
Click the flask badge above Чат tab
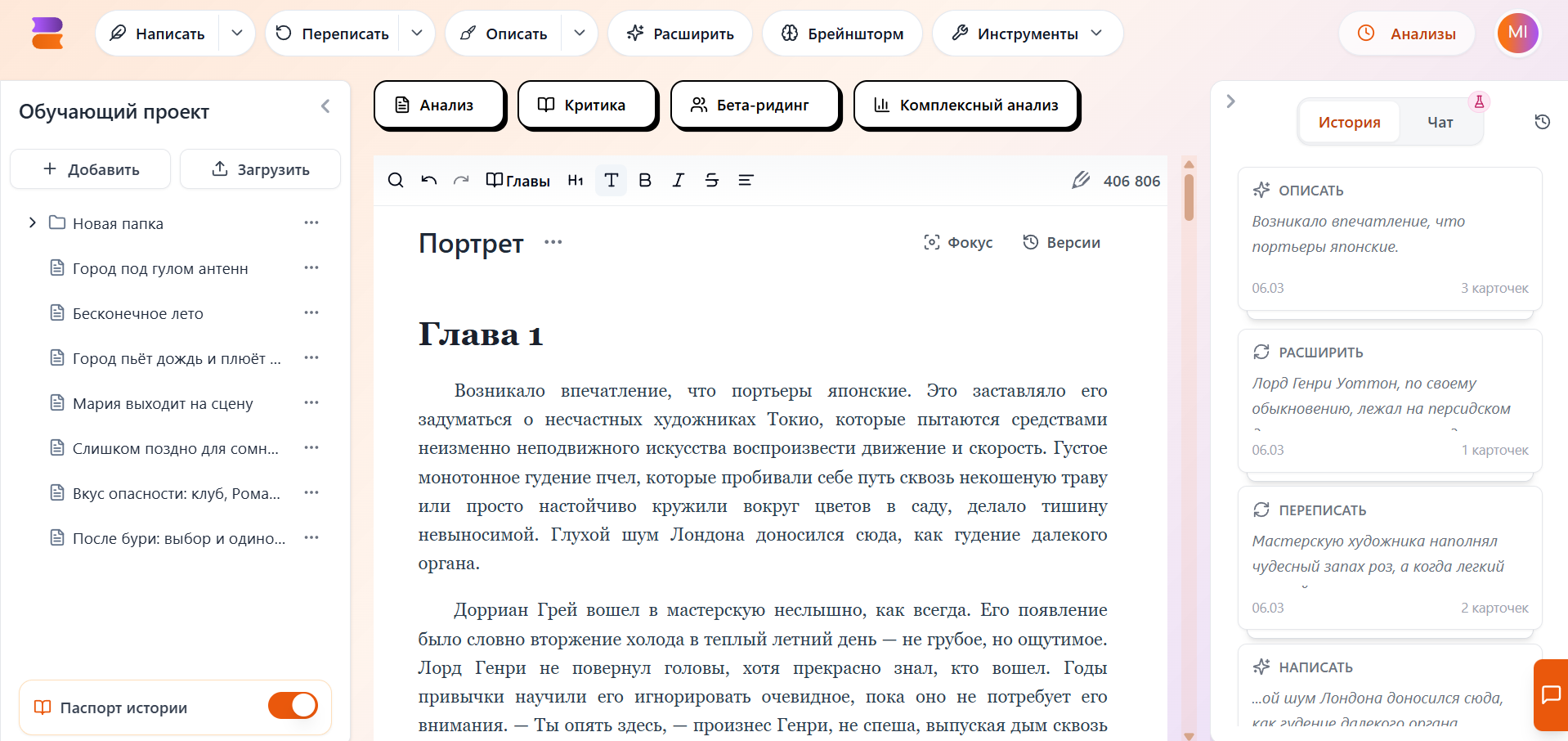tap(1479, 101)
